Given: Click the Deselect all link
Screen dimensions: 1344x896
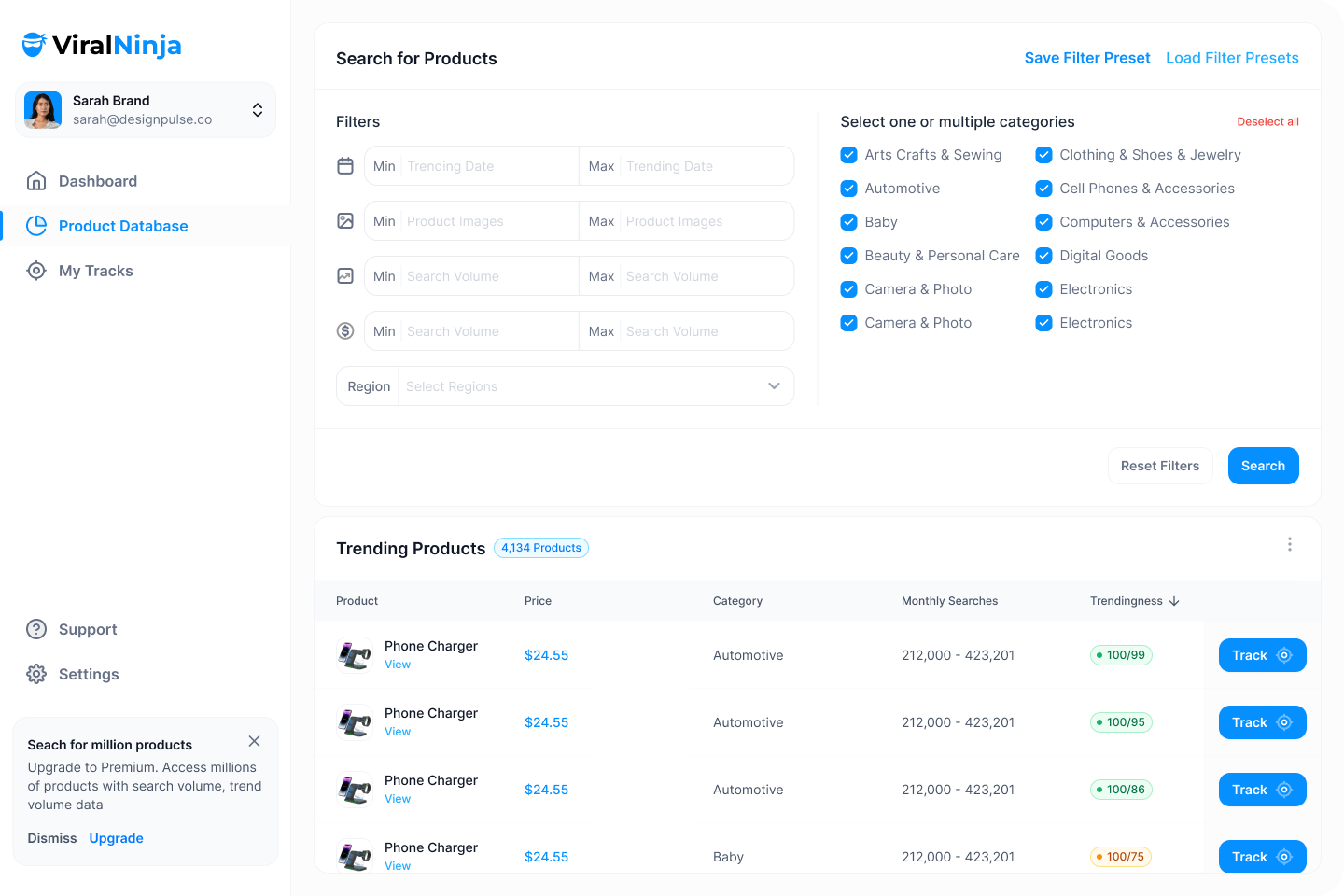Looking at the screenshot, I should 1267,122.
